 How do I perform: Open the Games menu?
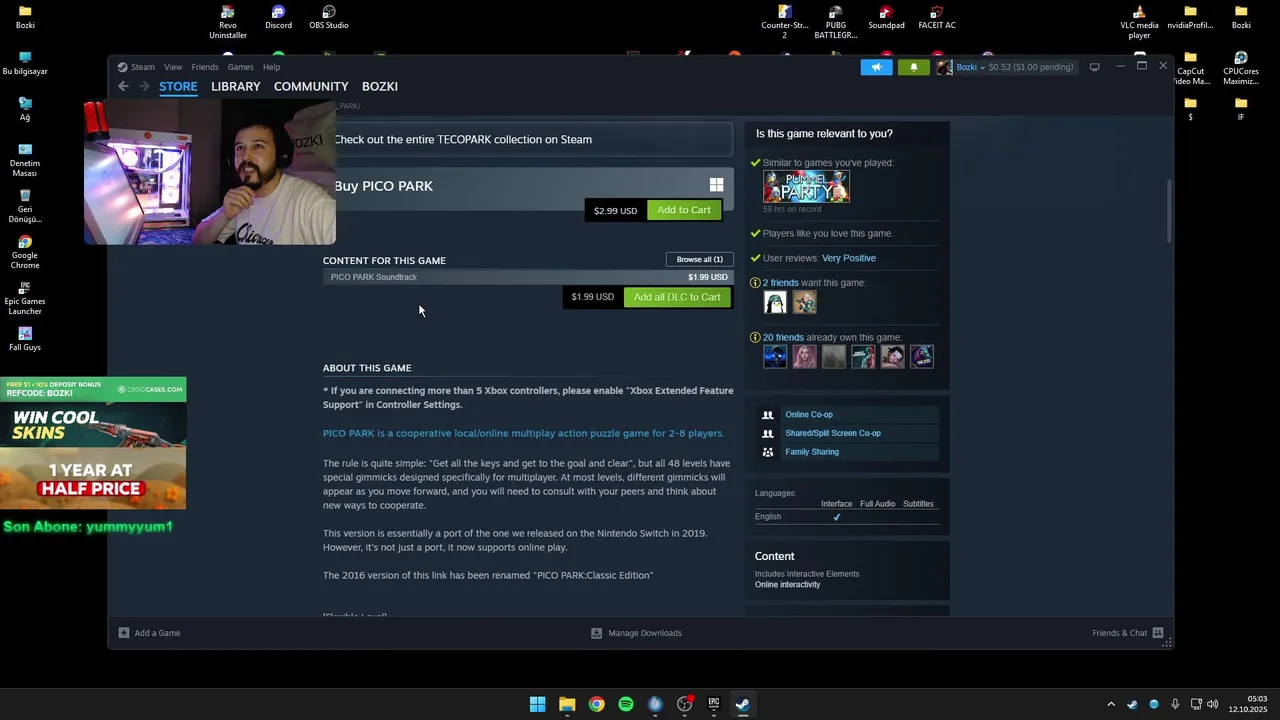[x=240, y=67]
